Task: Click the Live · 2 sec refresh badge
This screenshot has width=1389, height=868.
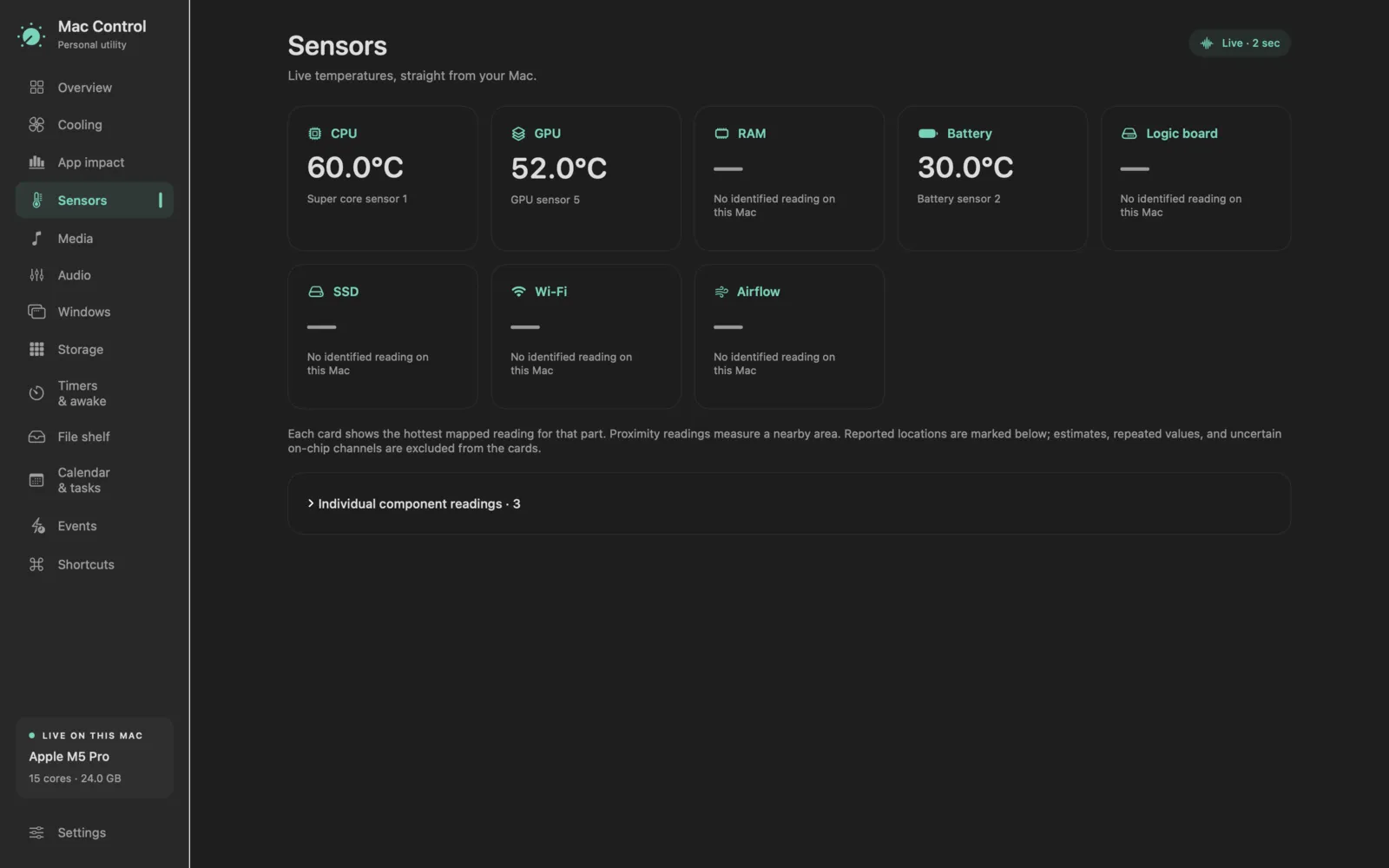Action: 1240,43
